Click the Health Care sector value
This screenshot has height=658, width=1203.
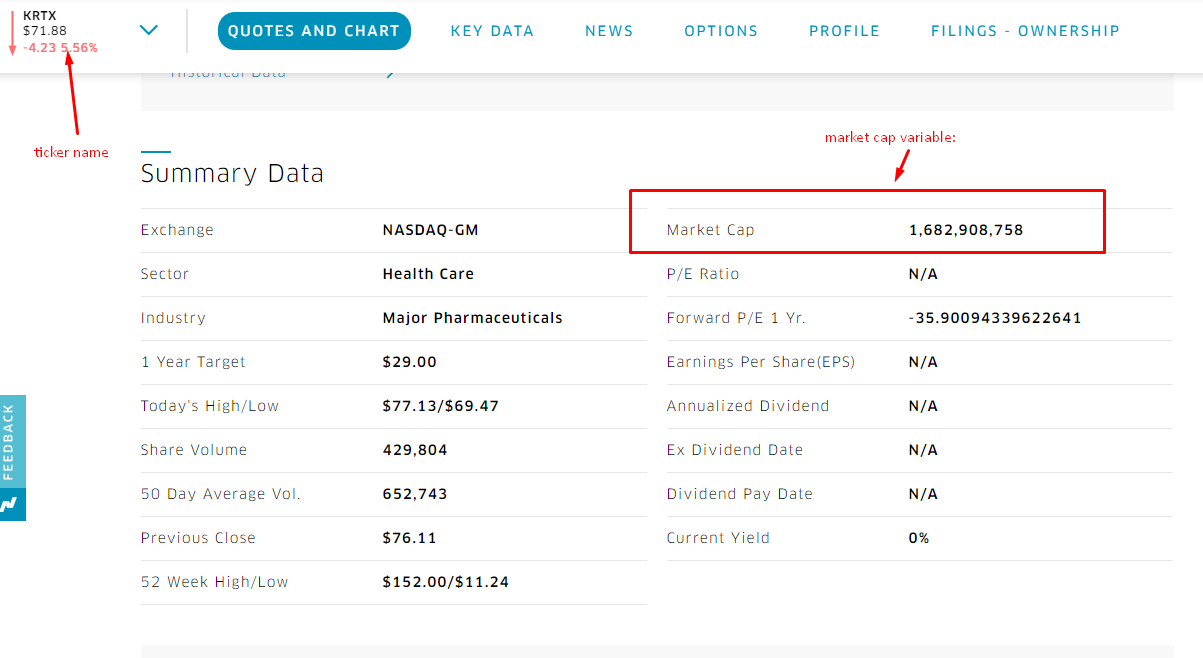(428, 274)
